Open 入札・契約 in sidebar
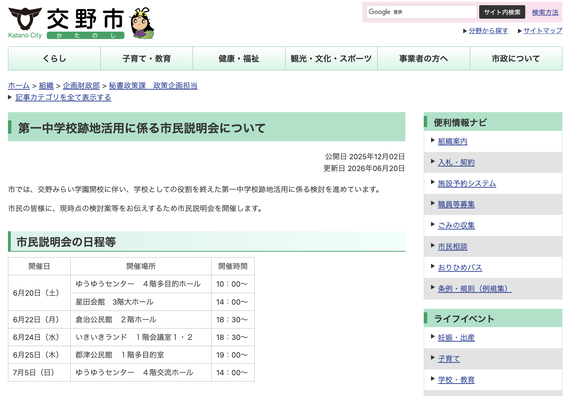580x396 pixels. pyautogui.click(x=456, y=163)
